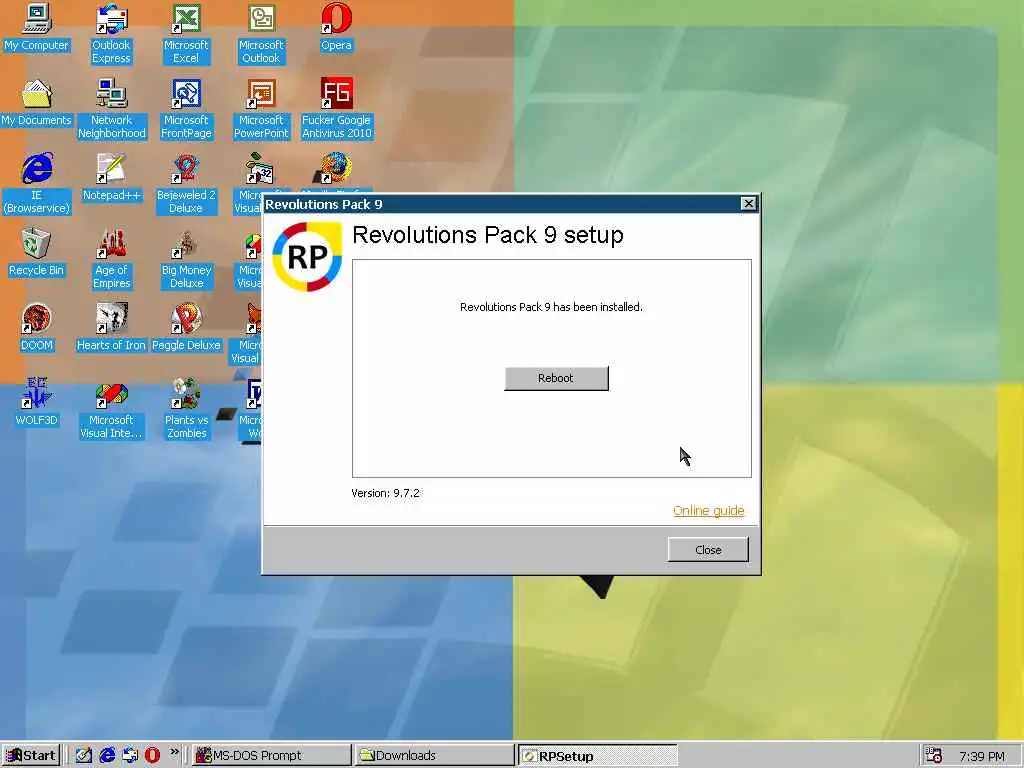Click the RPSetup taskbar button
This screenshot has height=768, width=1024.
click(x=598, y=756)
